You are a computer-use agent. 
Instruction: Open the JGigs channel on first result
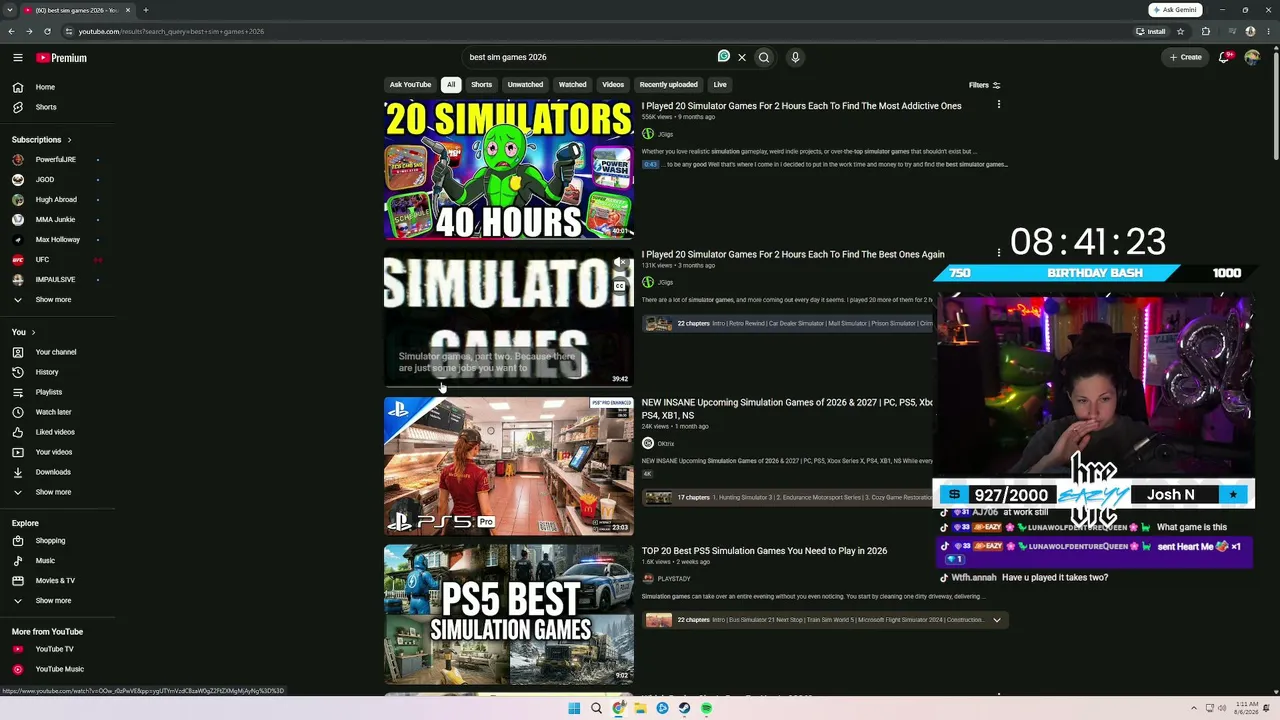click(x=665, y=134)
